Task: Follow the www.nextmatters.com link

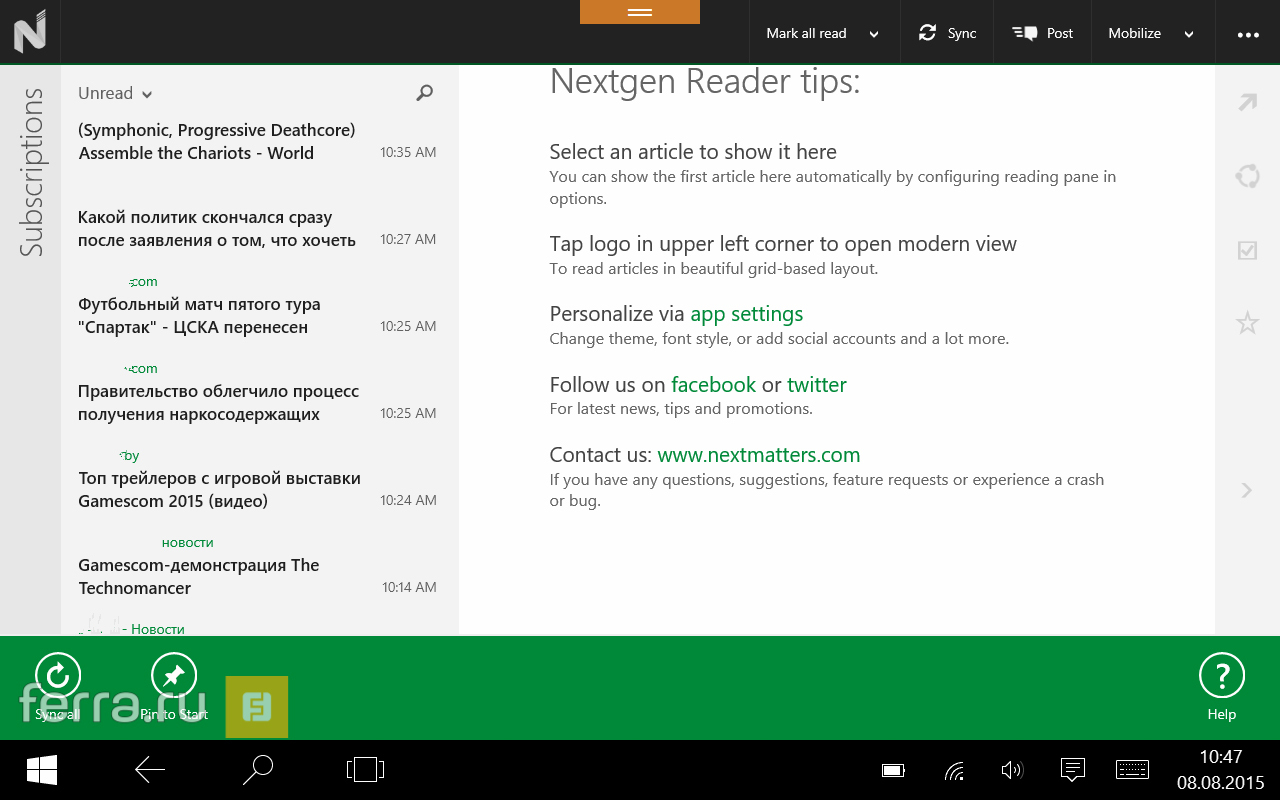Action: click(x=758, y=455)
